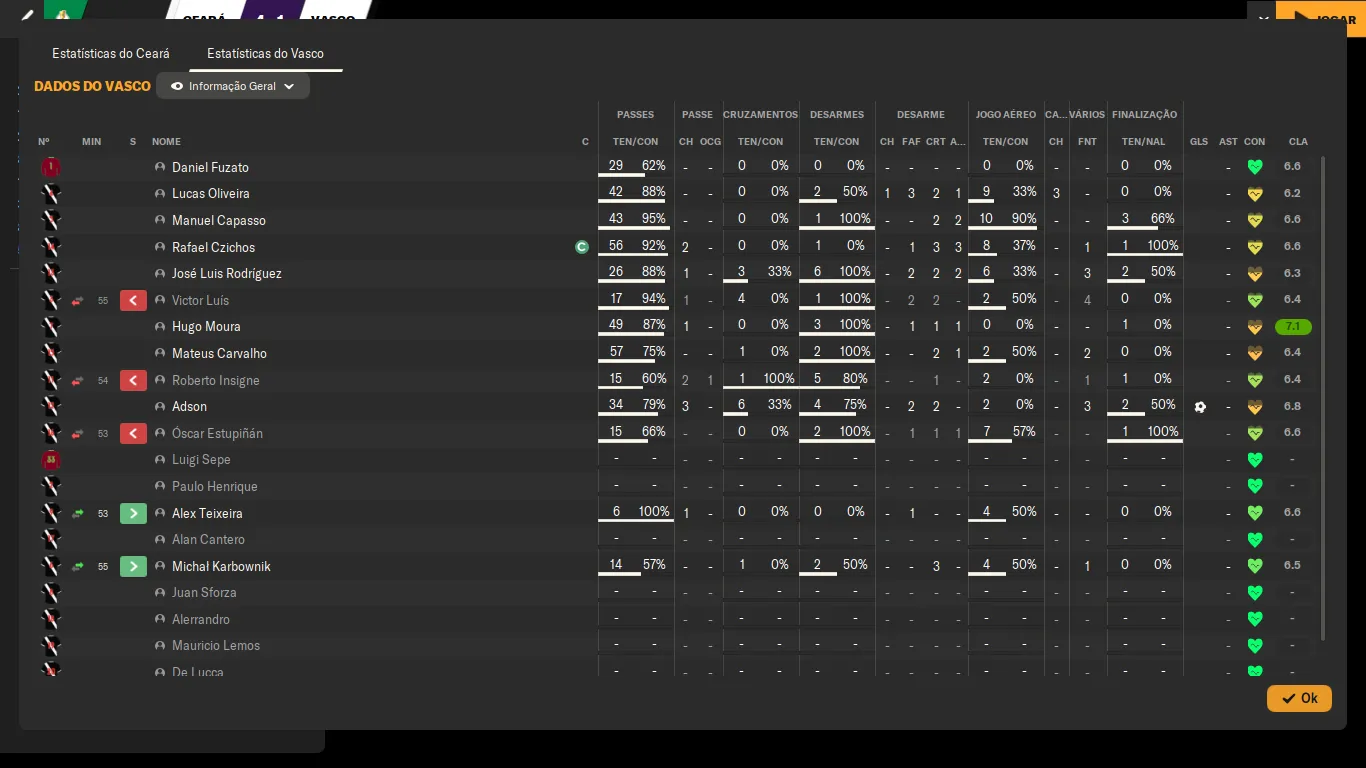Click the substituted-off arrow for Óscar Estupiñán
Viewport: 1366px width, 768px height.
(x=133, y=433)
